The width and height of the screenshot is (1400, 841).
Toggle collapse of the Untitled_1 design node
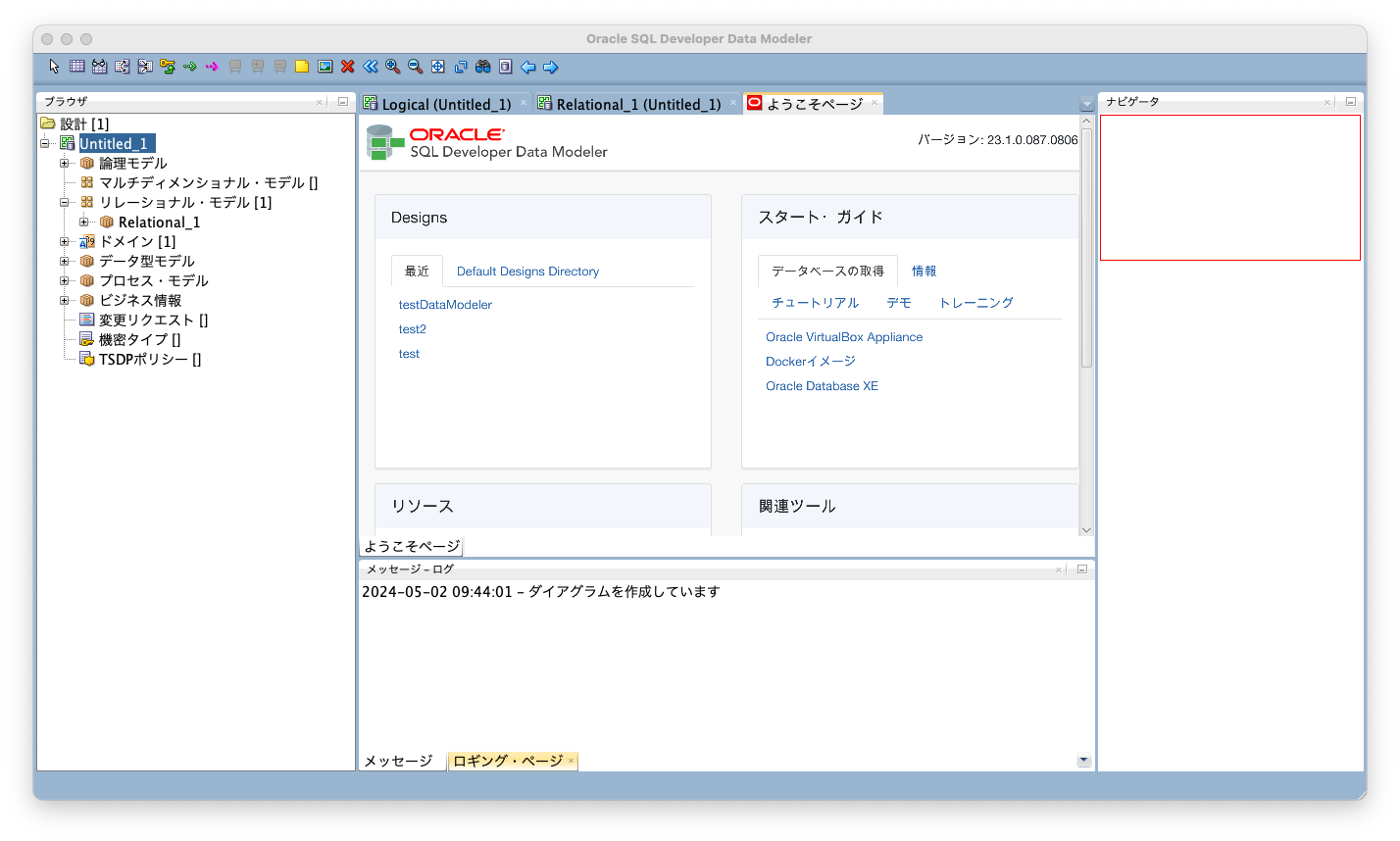[44, 143]
